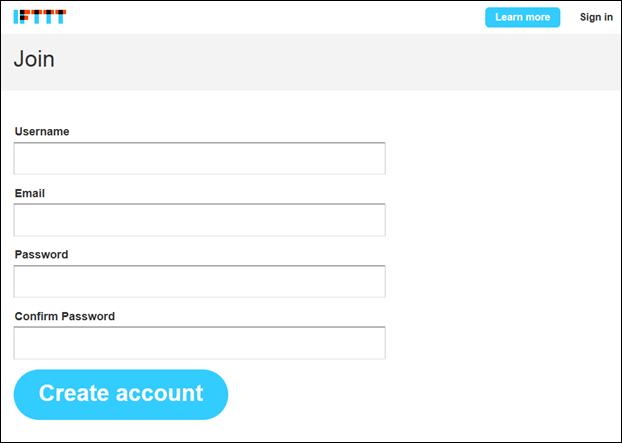
Task: Focus the Username input field
Action: point(200,158)
